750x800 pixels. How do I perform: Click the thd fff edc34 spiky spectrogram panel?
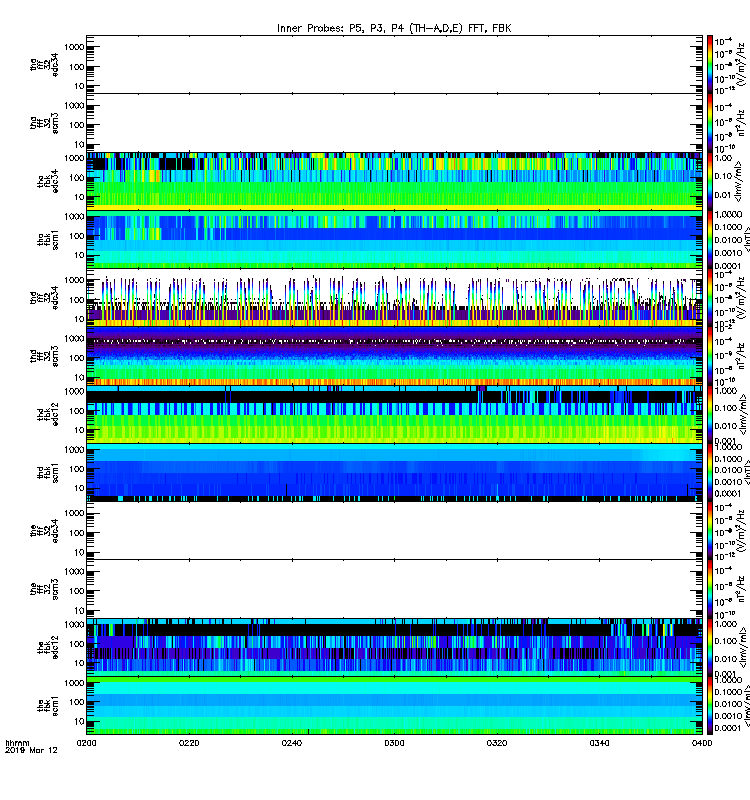394,297
